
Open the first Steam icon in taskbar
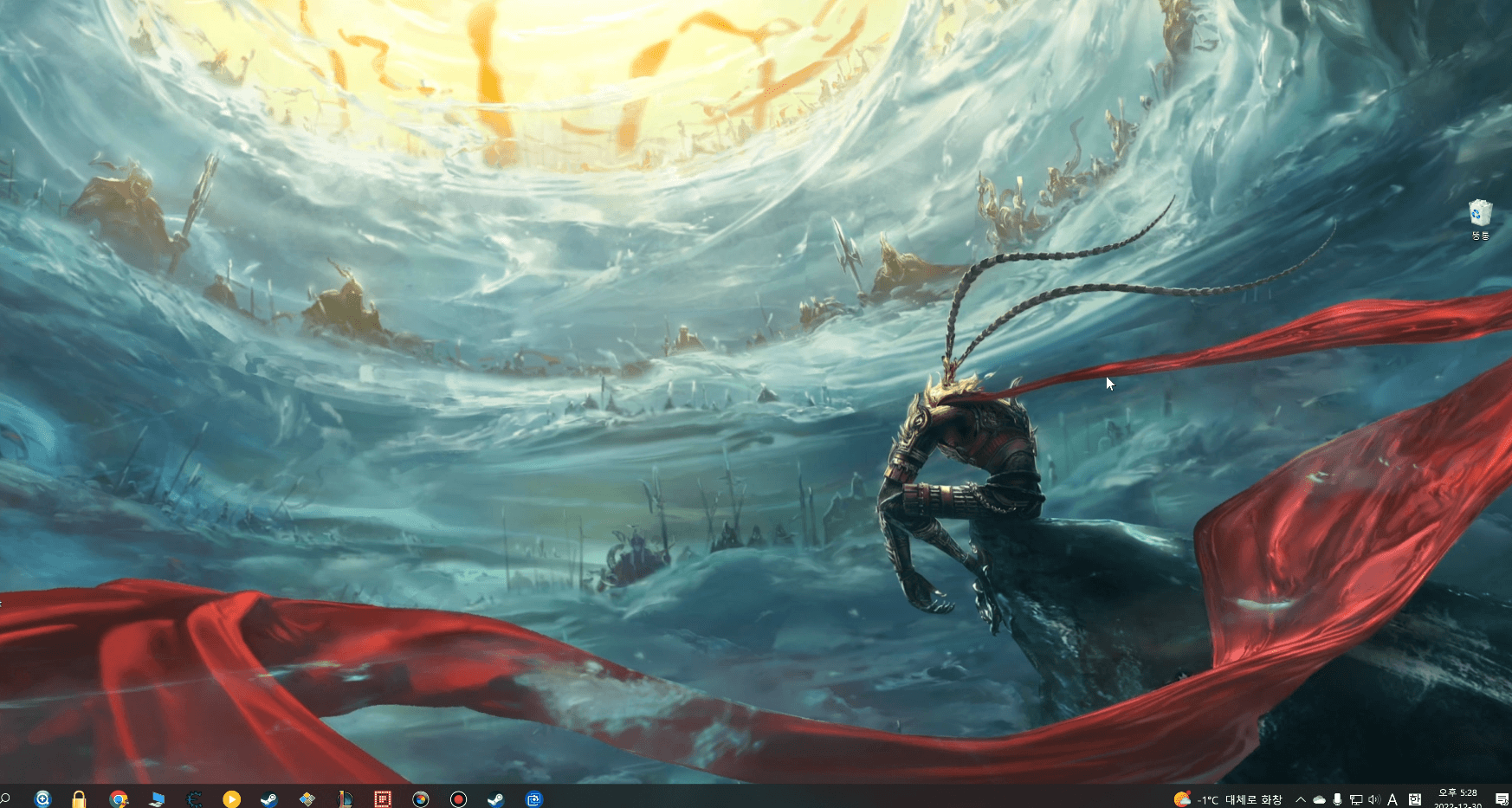tap(269, 799)
